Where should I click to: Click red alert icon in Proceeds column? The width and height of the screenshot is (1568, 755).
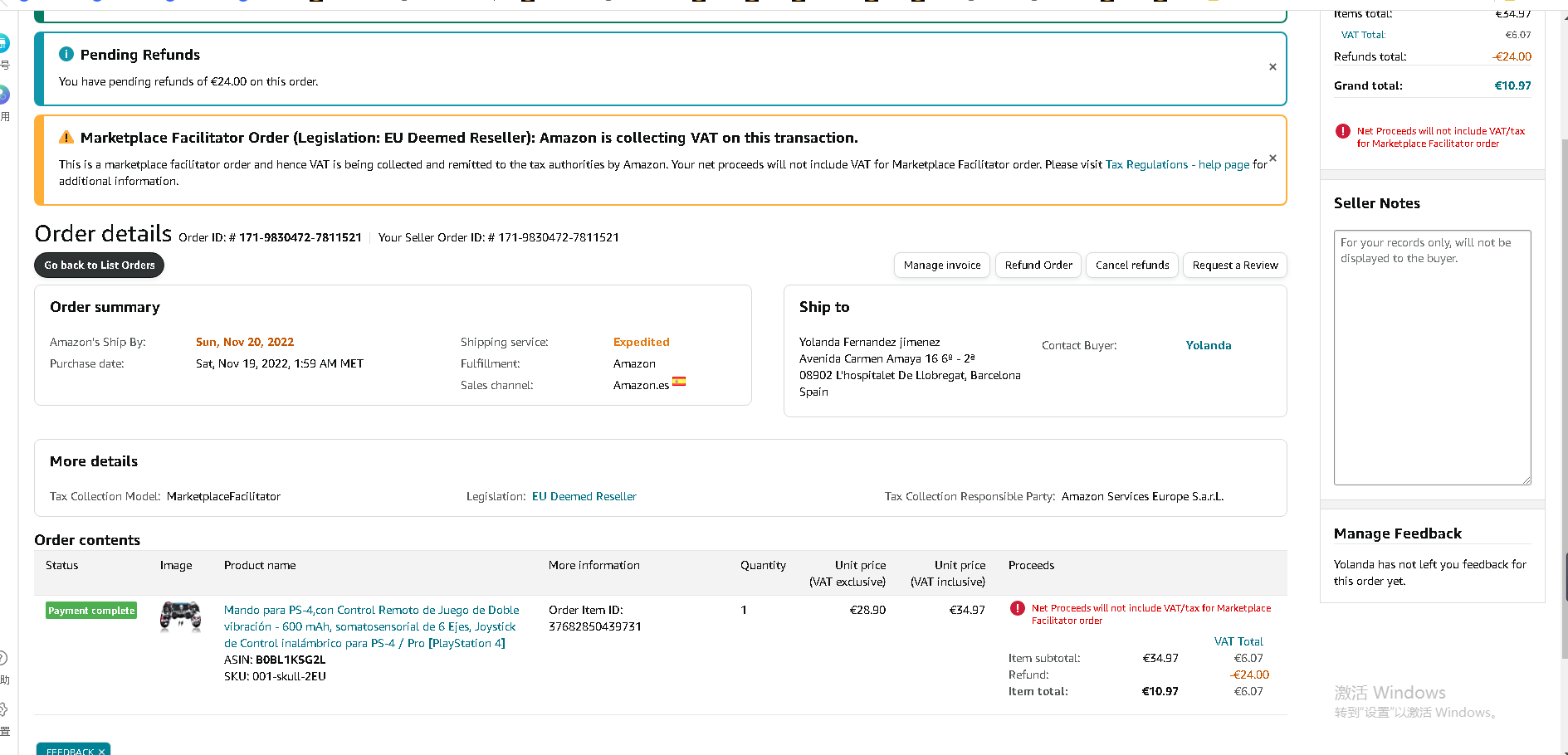1017,608
